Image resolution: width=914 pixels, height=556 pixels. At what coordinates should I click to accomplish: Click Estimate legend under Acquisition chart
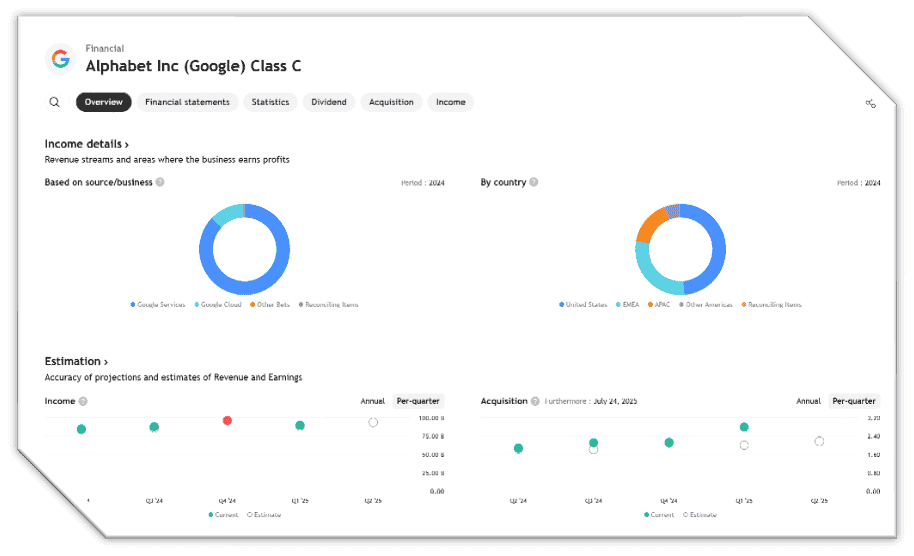coord(701,515)
